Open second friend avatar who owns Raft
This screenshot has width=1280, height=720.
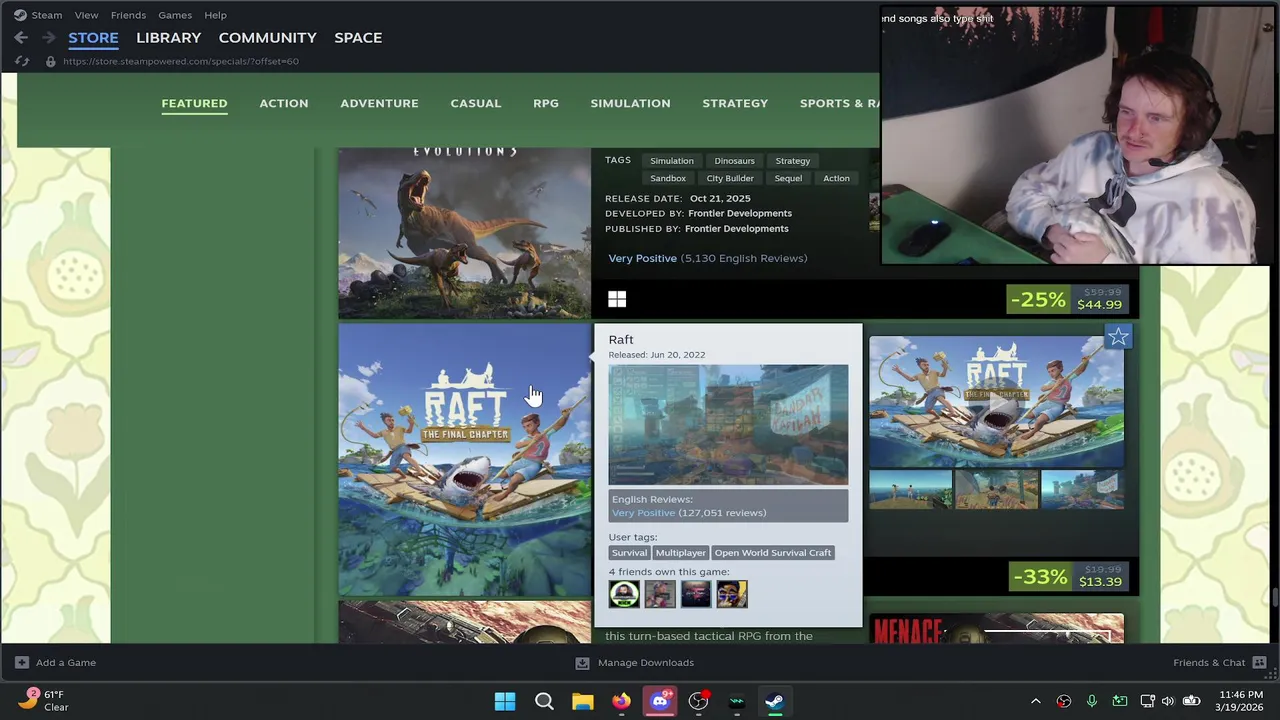tap(660, 594)
